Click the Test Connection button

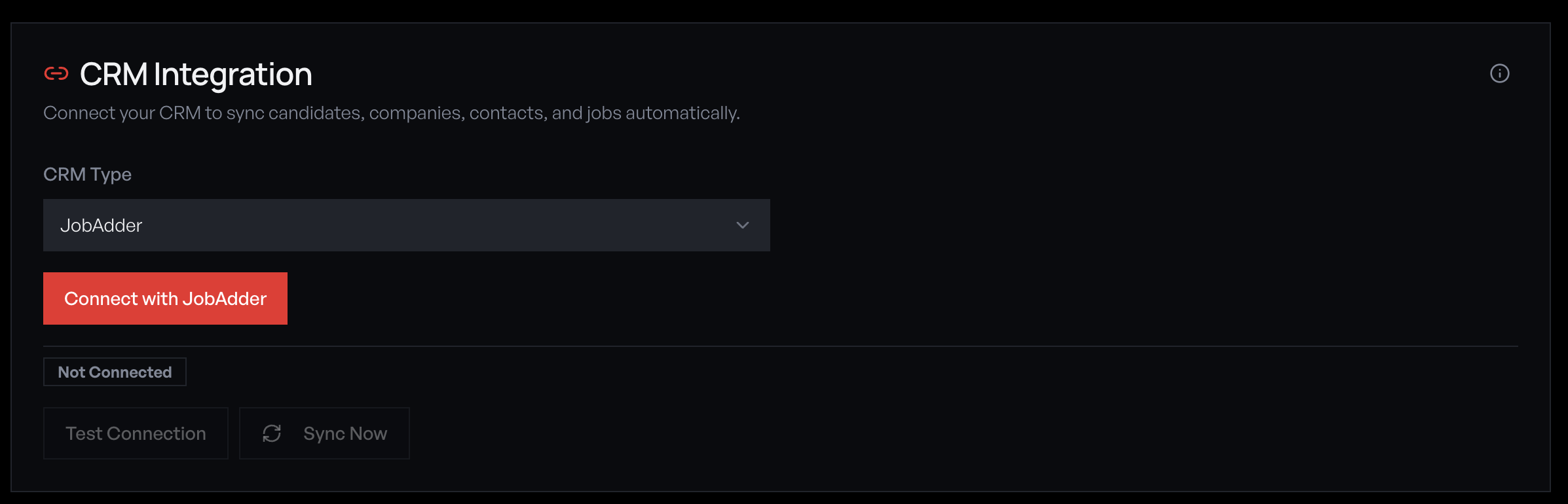[136, 433]
